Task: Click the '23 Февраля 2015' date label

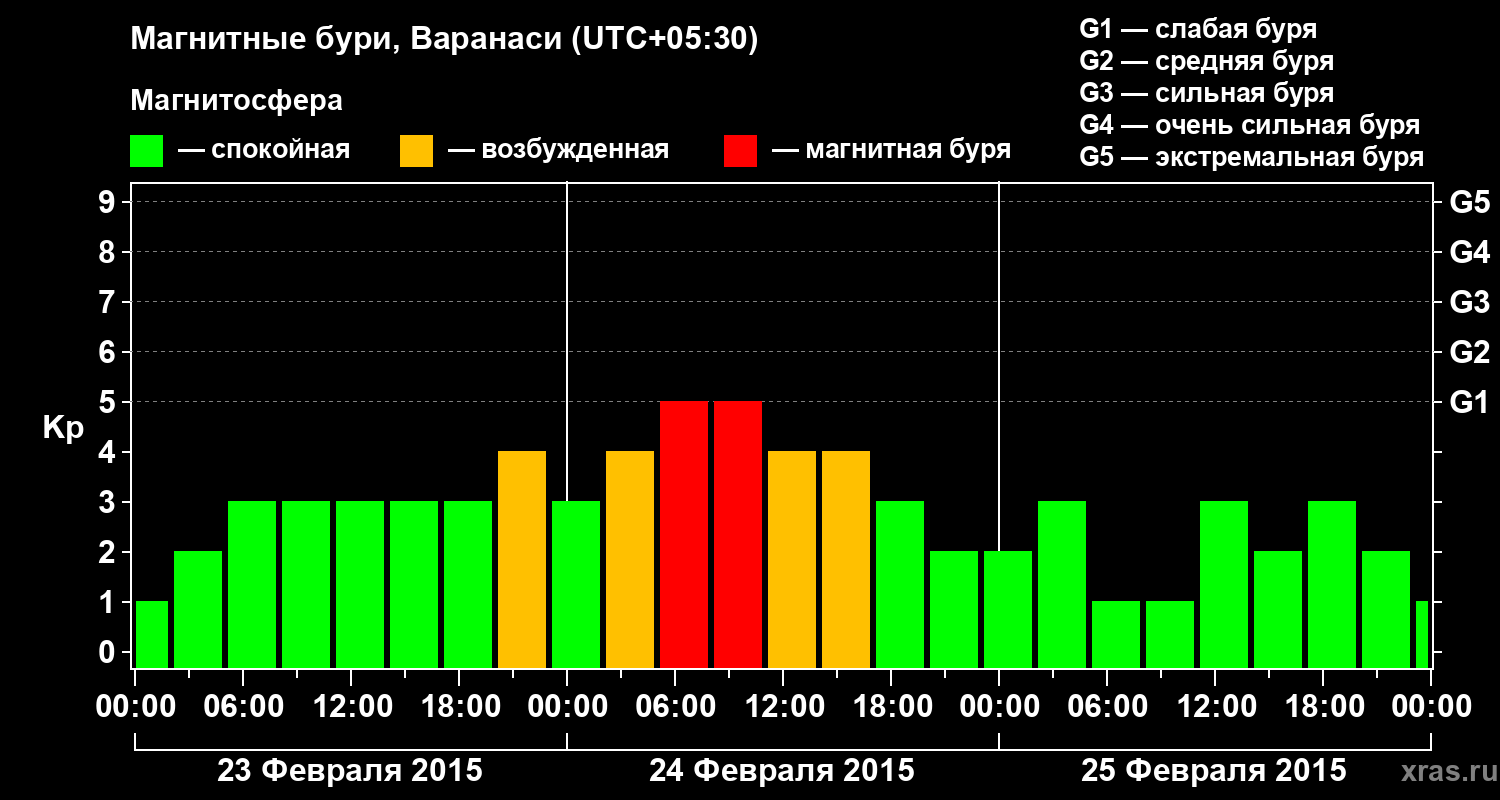Action: point(350,771)
